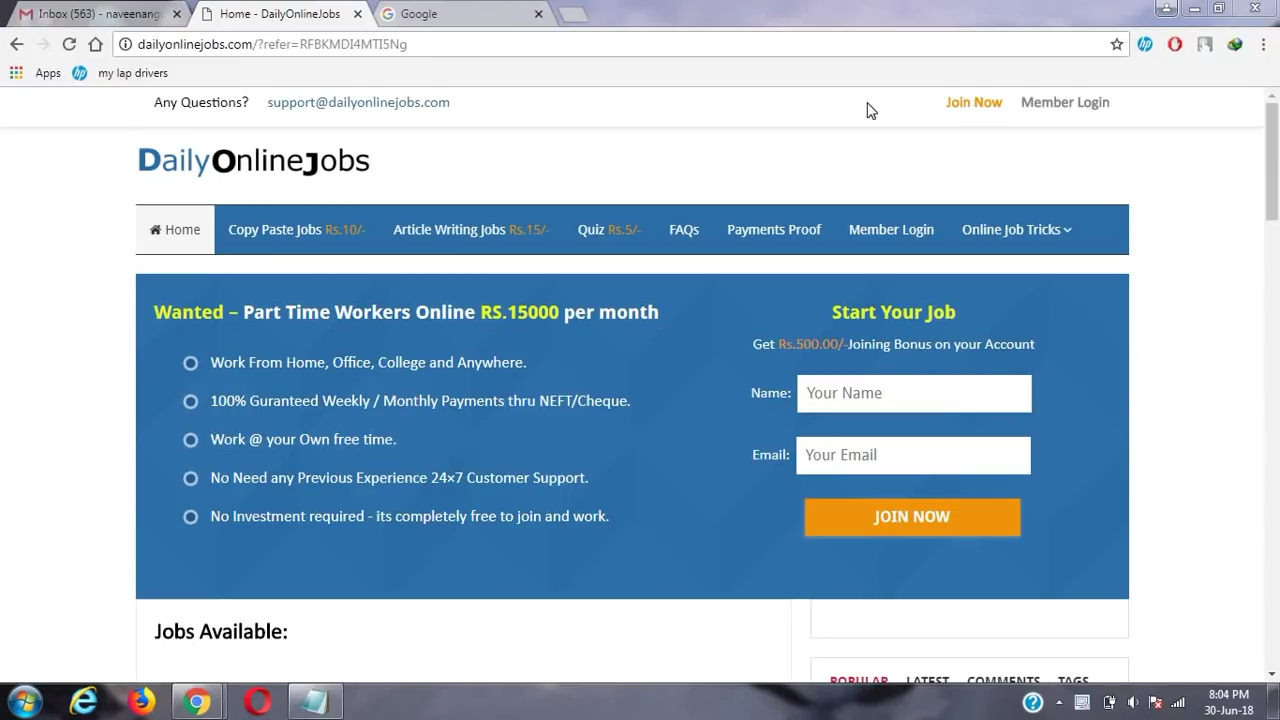The width and height of the screenshot is (1280, 720).
Task: Click the orange JOIN NOW button
Action: click(912, 517)
